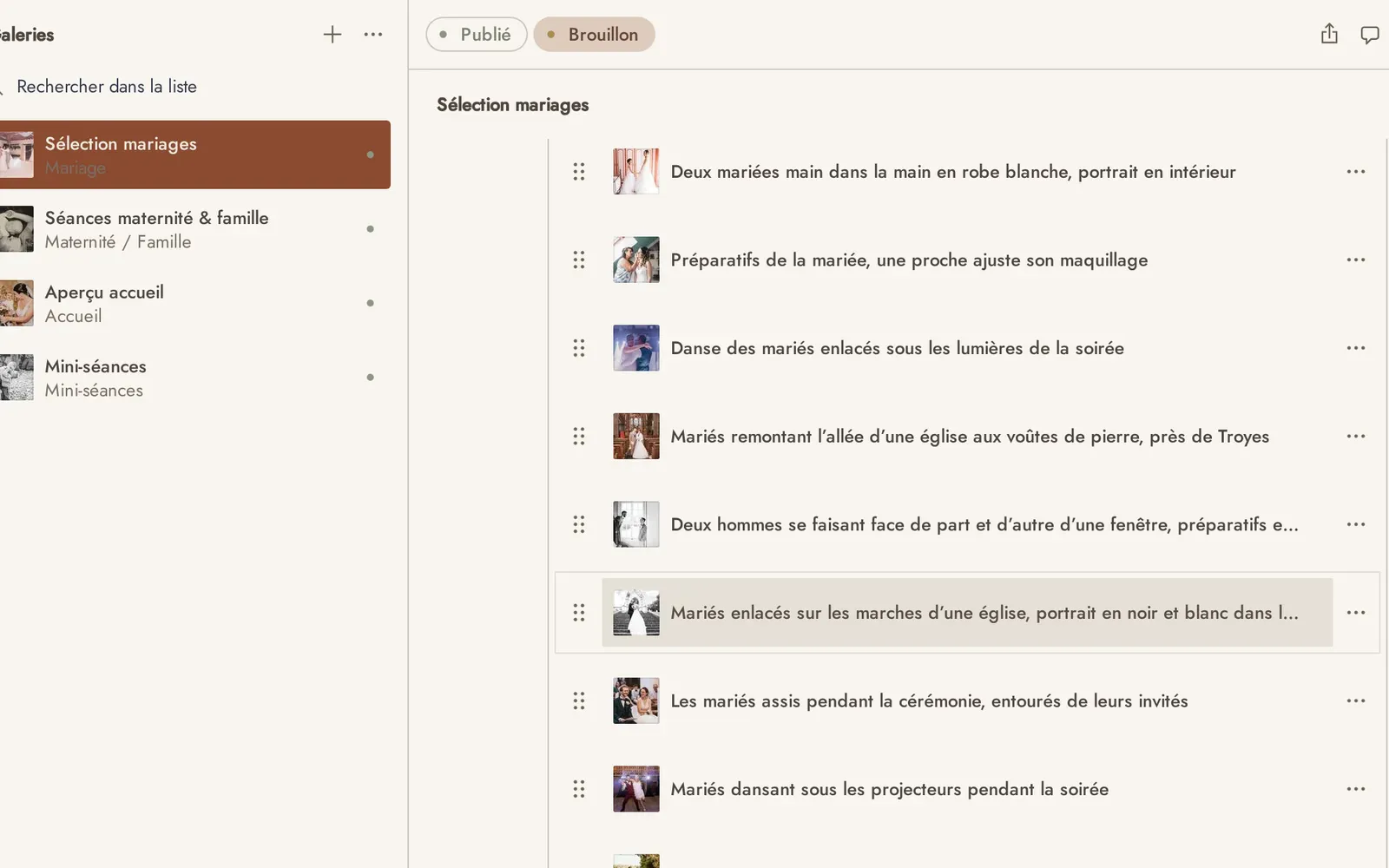This screenshot has width=1389, height=868.
Task: Click status dot of Mini-séances gallery
Action: (x=371, y=378)
